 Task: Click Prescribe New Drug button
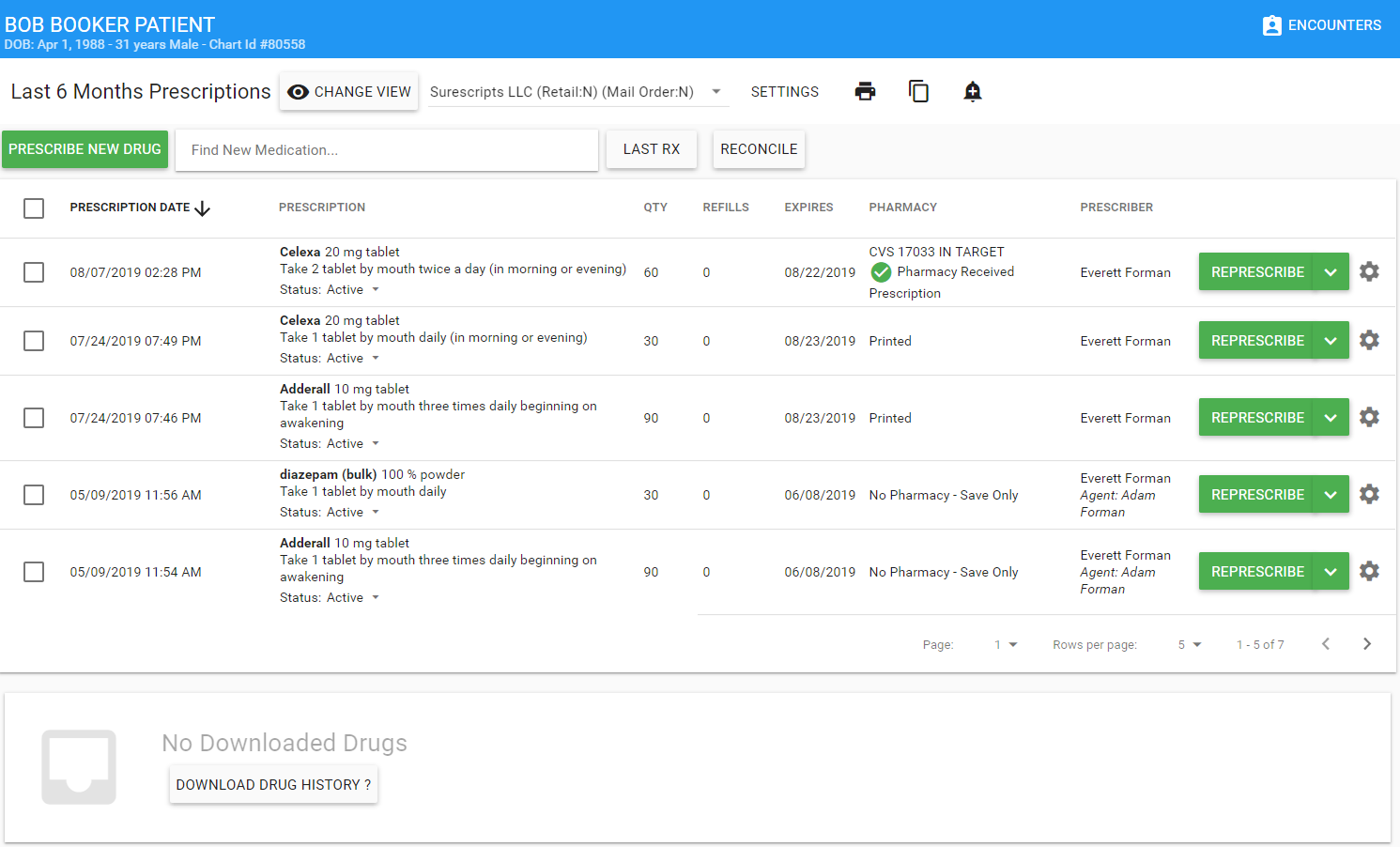click(x=85, y=149)
